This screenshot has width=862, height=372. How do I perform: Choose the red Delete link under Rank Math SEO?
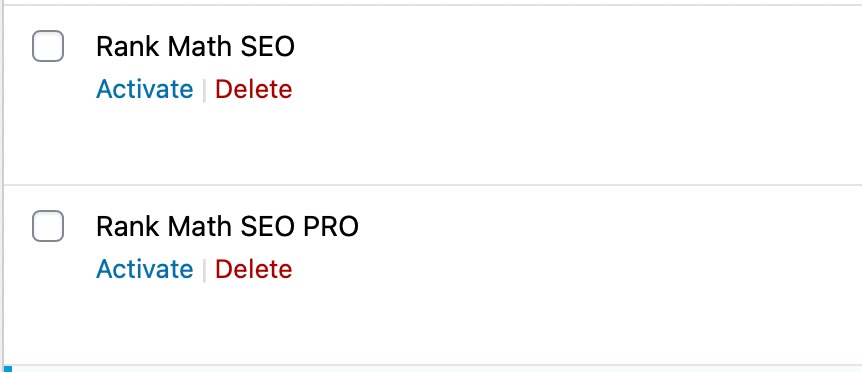[x=253, y=89]
